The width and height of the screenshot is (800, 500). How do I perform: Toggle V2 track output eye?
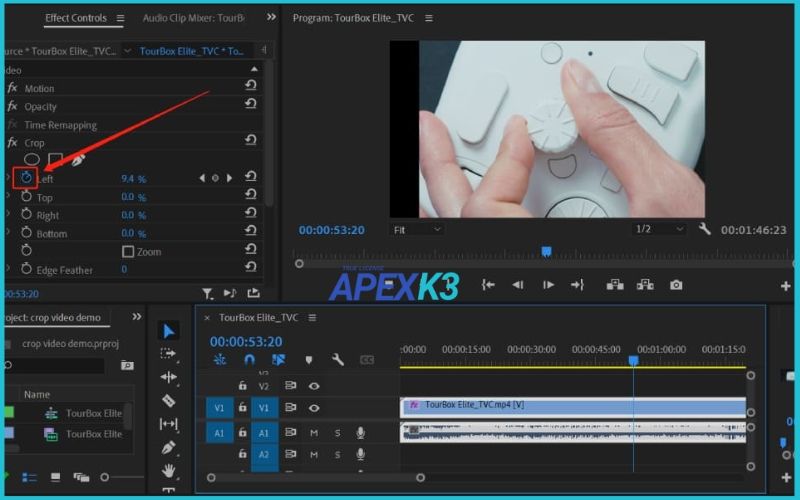314,386
